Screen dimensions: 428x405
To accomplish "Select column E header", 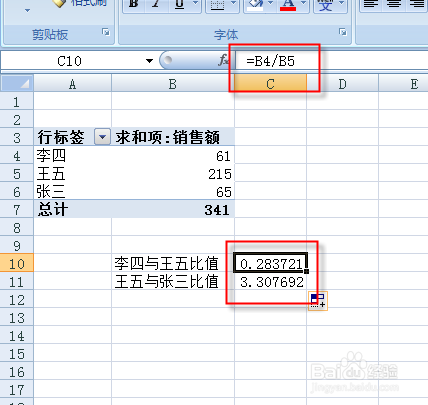I will point(404,84).
